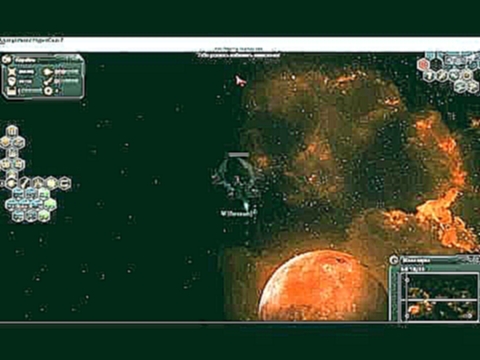Viewport: 480px width, 360px height.
Task: Click the crossed-swords weapons icon in ship panel
Action: [12, 72]
